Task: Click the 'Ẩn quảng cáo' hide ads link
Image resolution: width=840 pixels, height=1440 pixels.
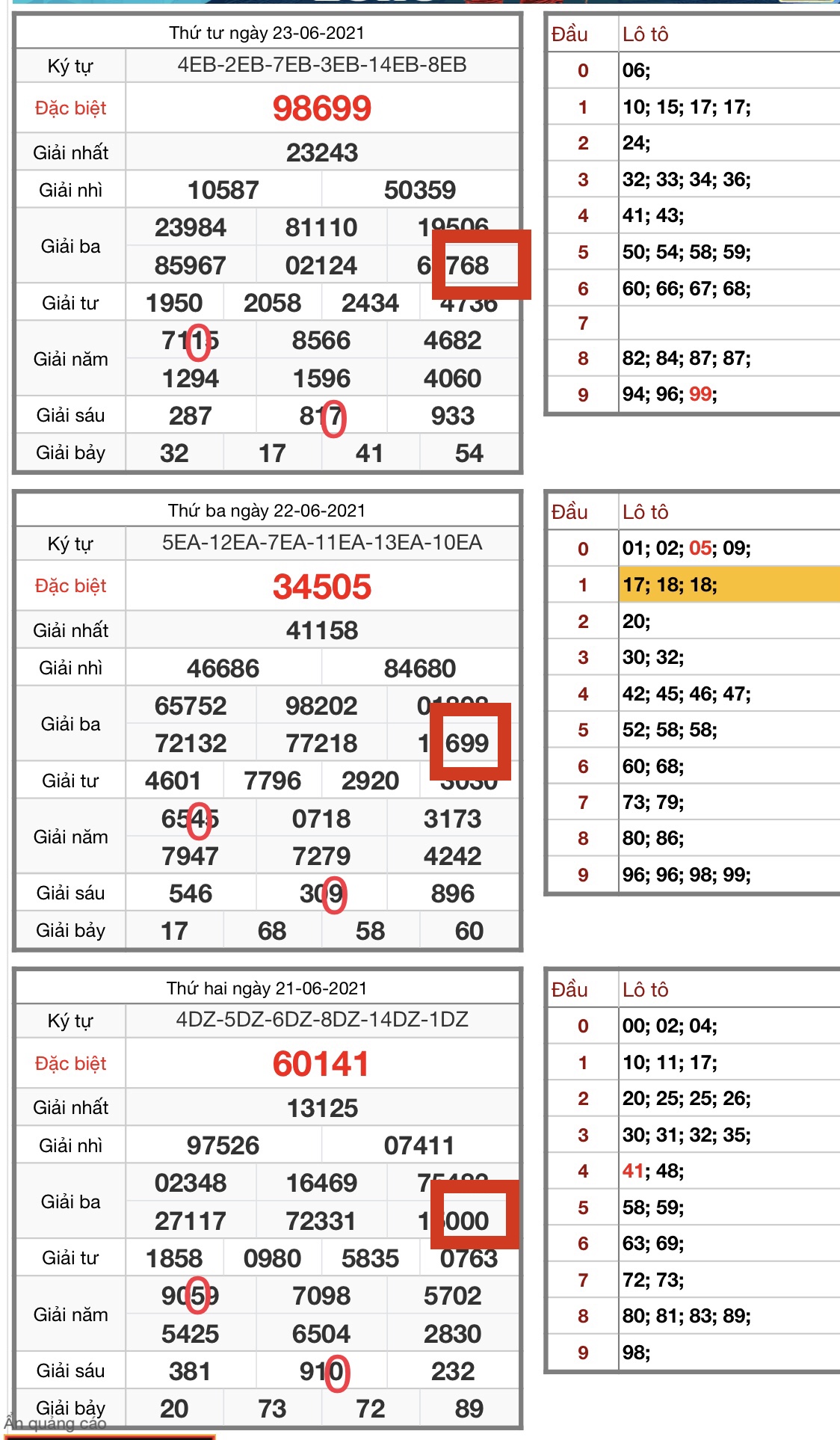Action: 55,1423
